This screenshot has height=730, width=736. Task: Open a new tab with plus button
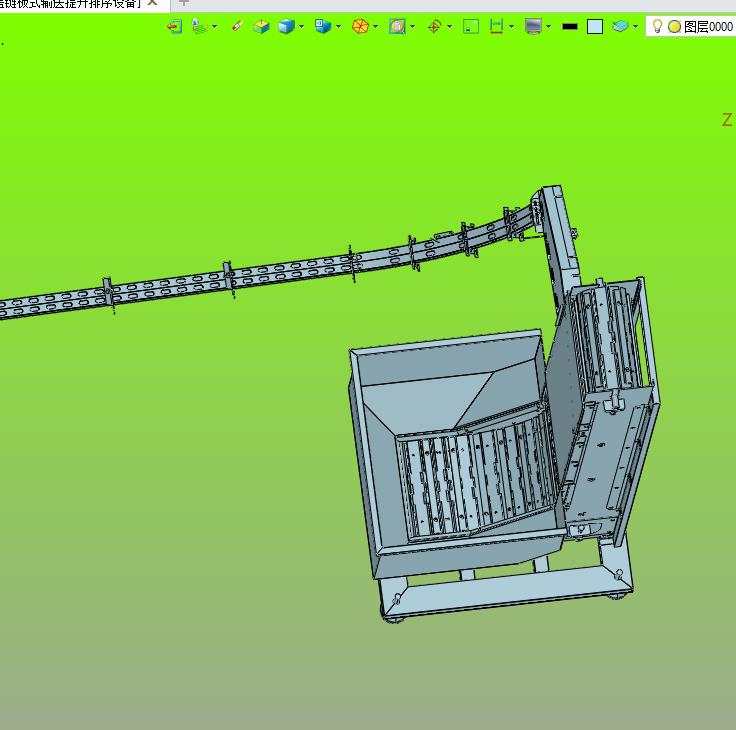point(183,3)
